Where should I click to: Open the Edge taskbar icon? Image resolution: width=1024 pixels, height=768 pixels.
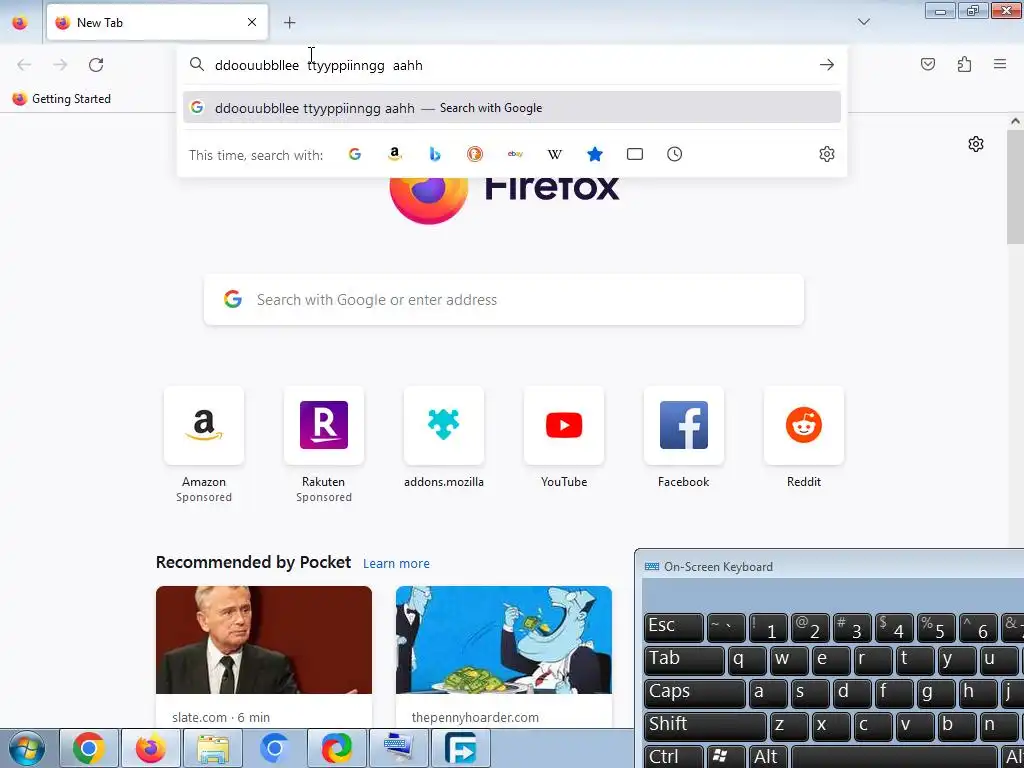337,748
